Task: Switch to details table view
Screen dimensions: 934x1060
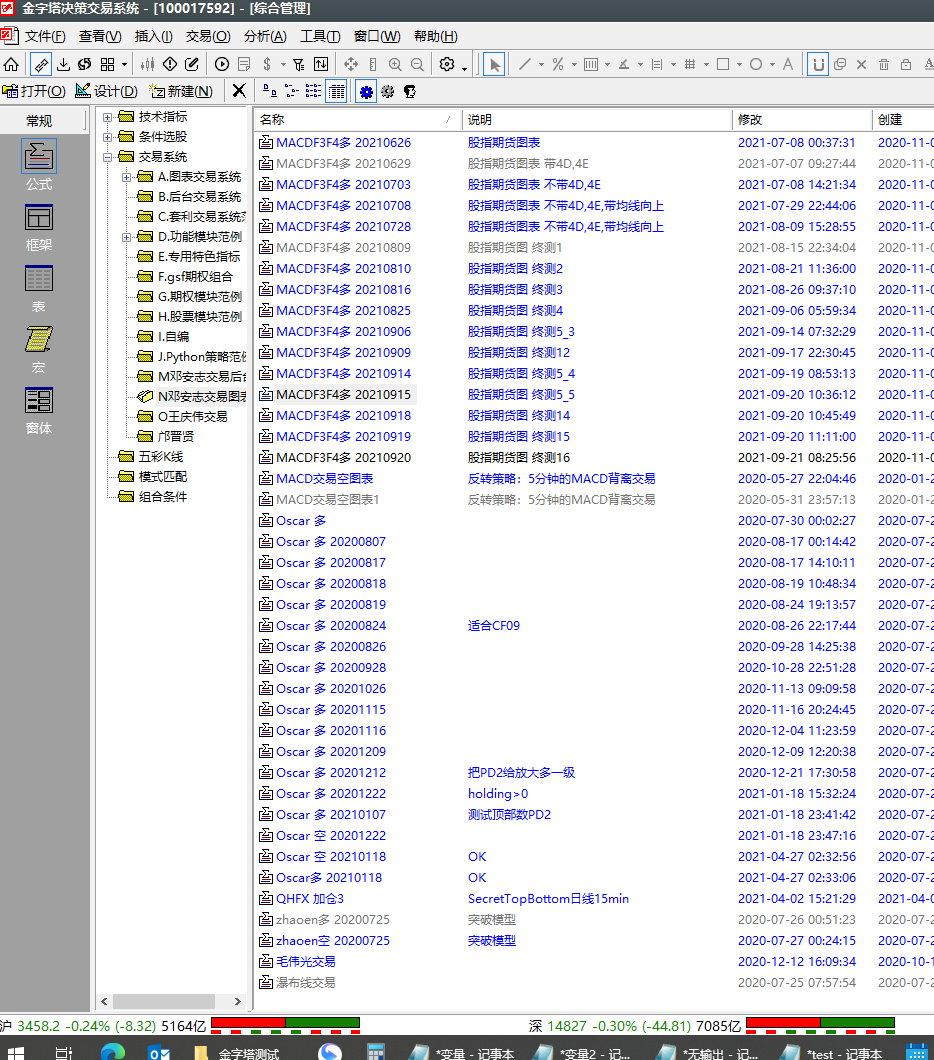Action: pos(337,91)
